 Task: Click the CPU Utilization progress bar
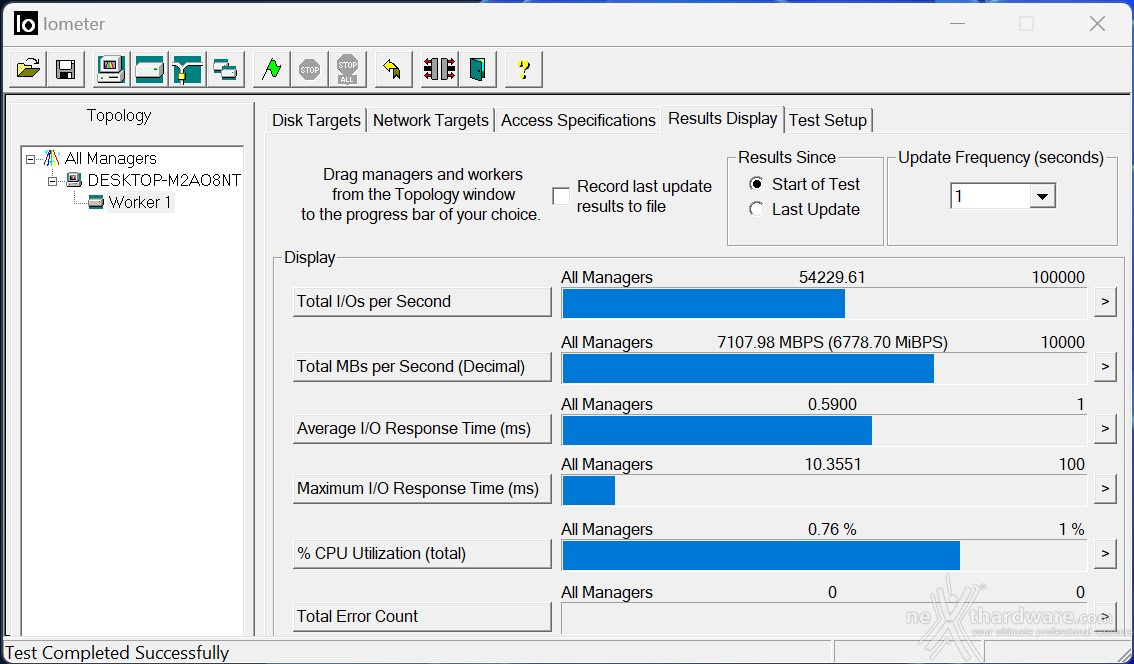(824, 556)
